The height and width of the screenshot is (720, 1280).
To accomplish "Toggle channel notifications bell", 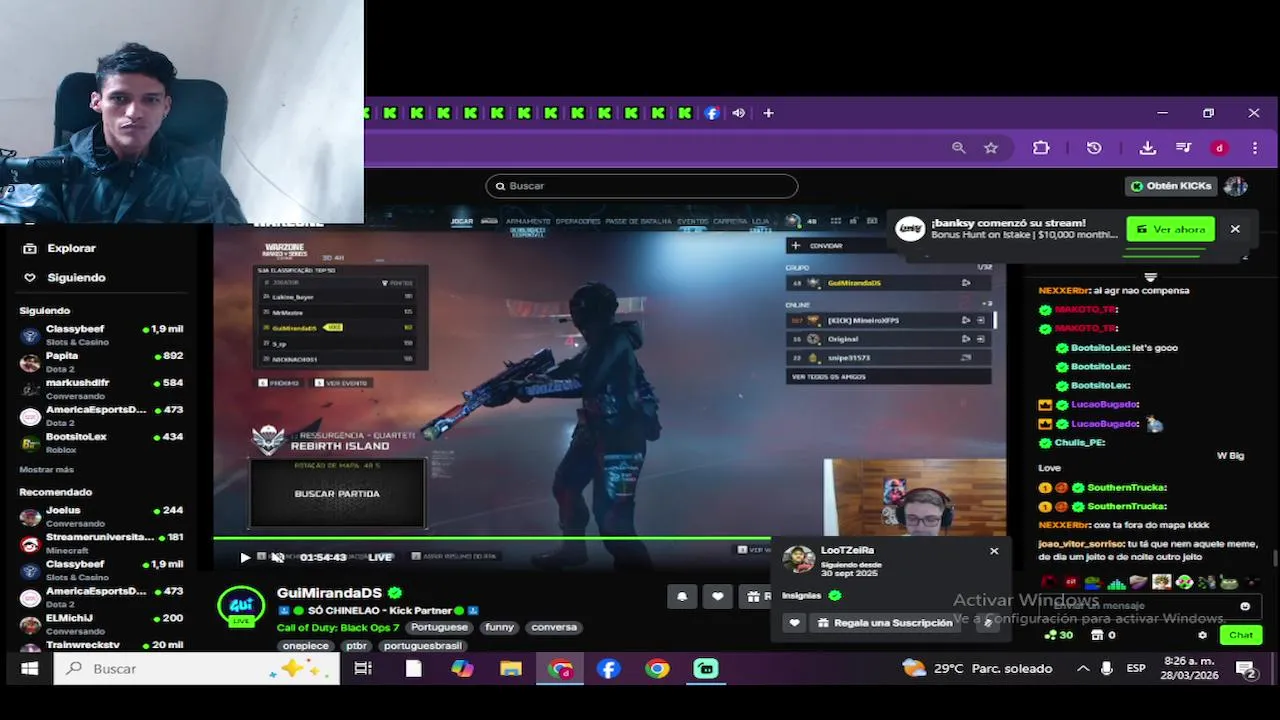I will click(x=682, y=596).
